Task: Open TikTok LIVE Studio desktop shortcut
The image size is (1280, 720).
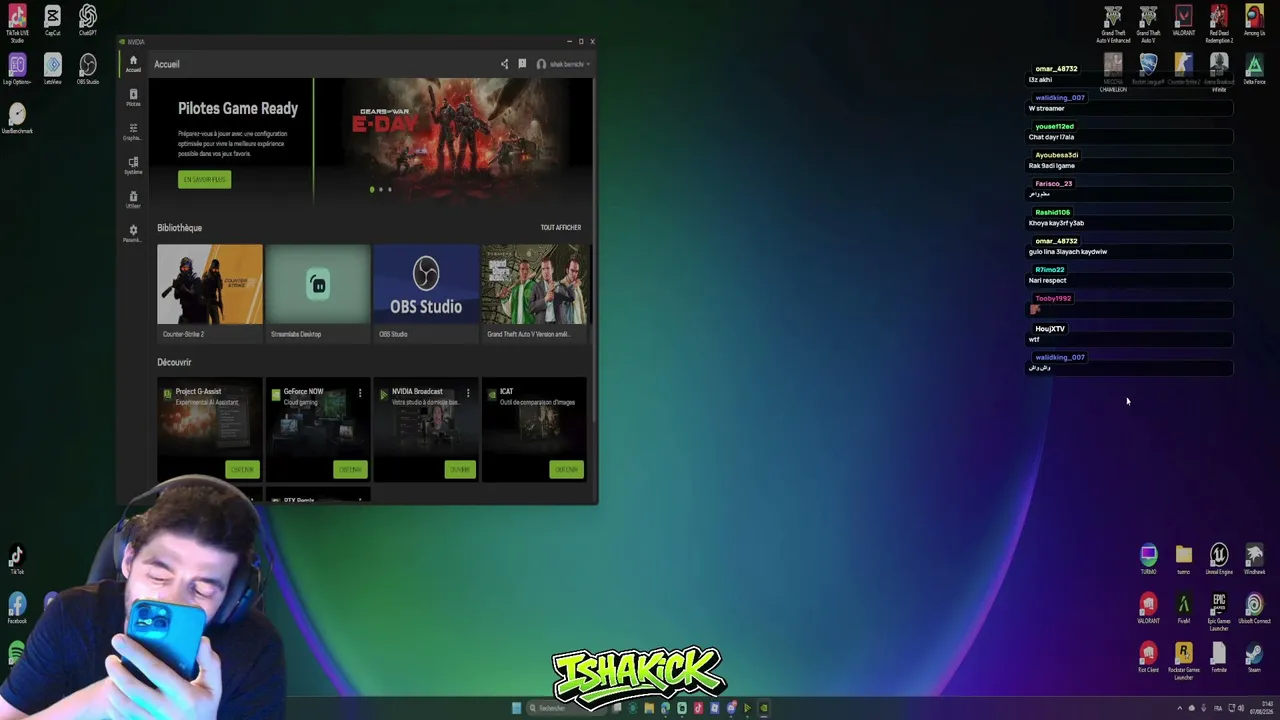Action: tap(17, 22)
